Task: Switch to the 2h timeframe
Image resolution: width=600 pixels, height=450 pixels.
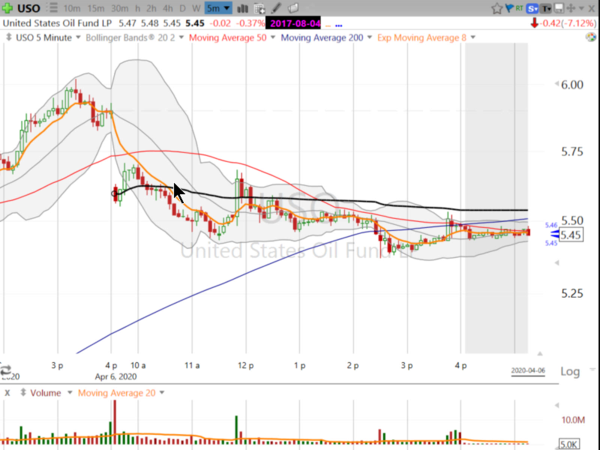Action: tap(152, 8)
